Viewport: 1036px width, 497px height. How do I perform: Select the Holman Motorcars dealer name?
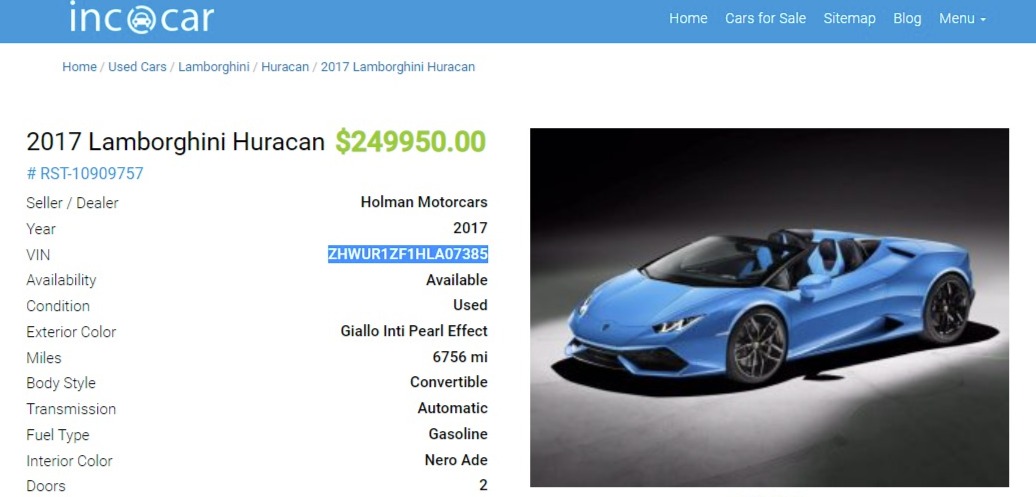pos(424,202)
